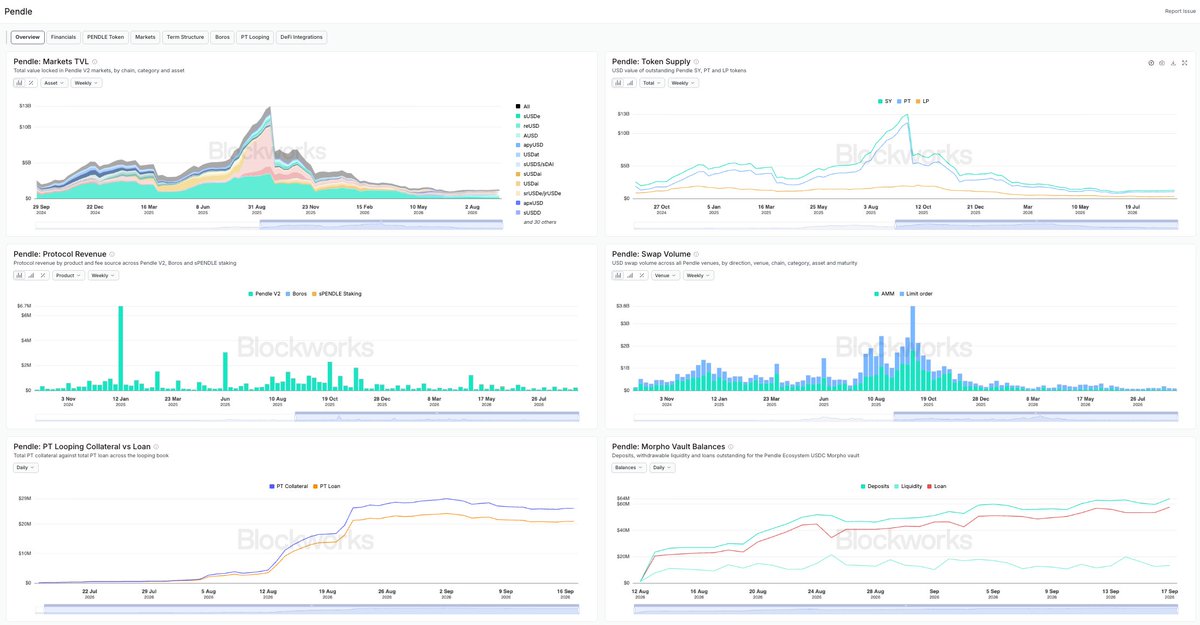Toggle the All series in TVL legend
1200x625 pixels.
tap(523, 105)
